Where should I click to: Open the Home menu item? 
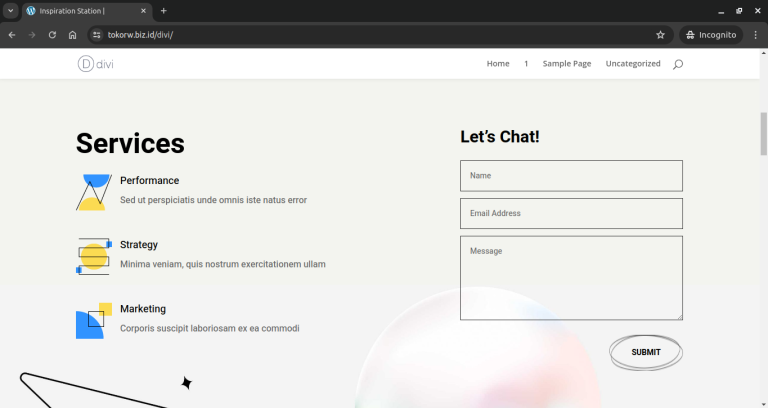point(498,64)
